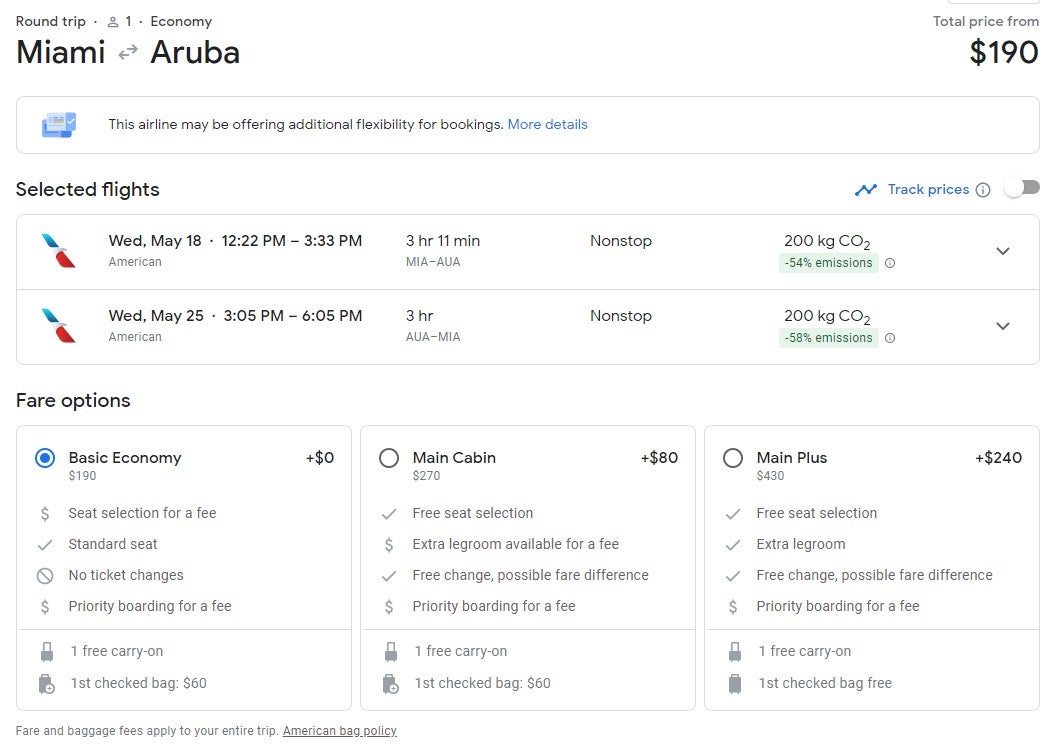
Task: Select the Main Plus fare radio button
Action: 733,458
